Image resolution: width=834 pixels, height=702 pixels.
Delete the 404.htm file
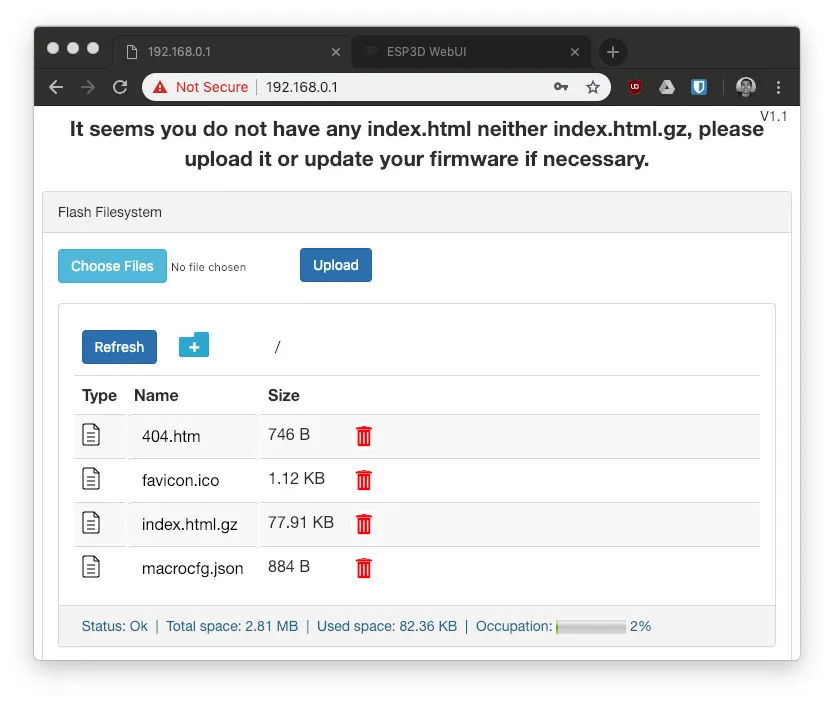tap(364, 436)
